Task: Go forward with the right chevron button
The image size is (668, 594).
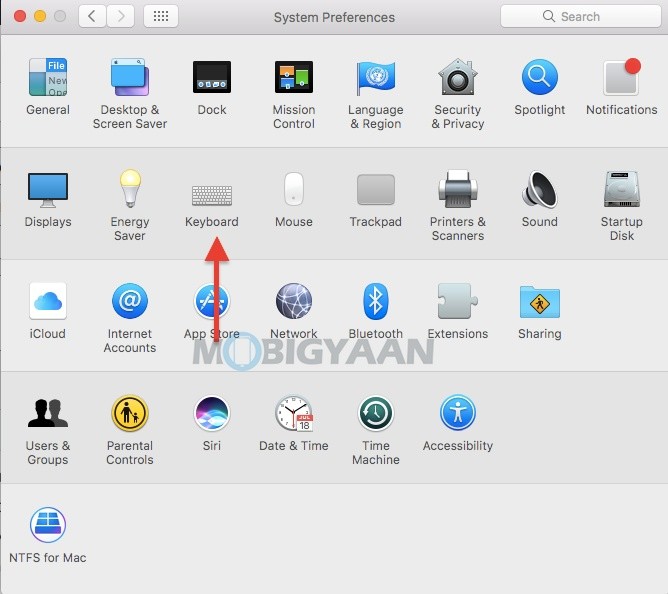Action: point(121,16)
